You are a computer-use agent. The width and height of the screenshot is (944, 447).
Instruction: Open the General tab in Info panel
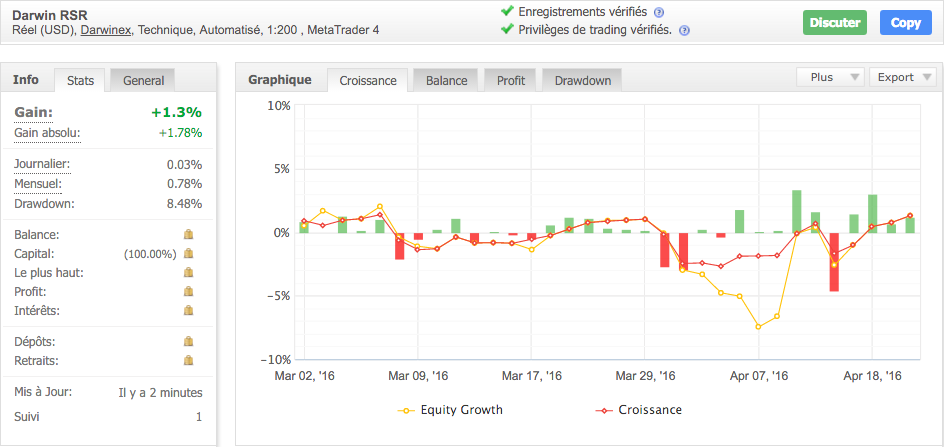click(143, 80)
